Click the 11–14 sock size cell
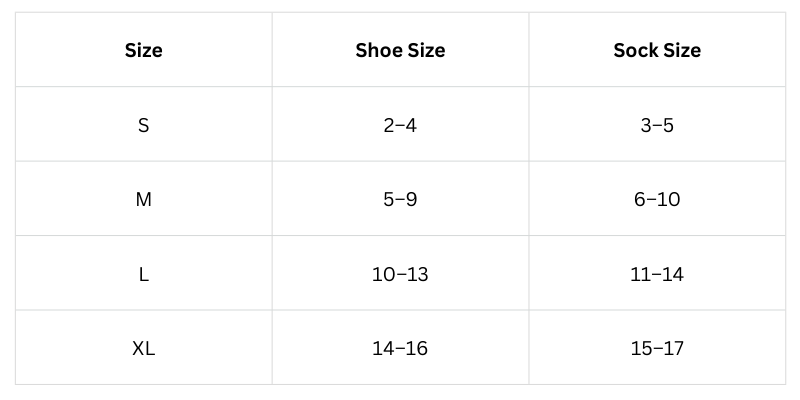The height and width of the screenshot is (400, 800). pos(657,274)
